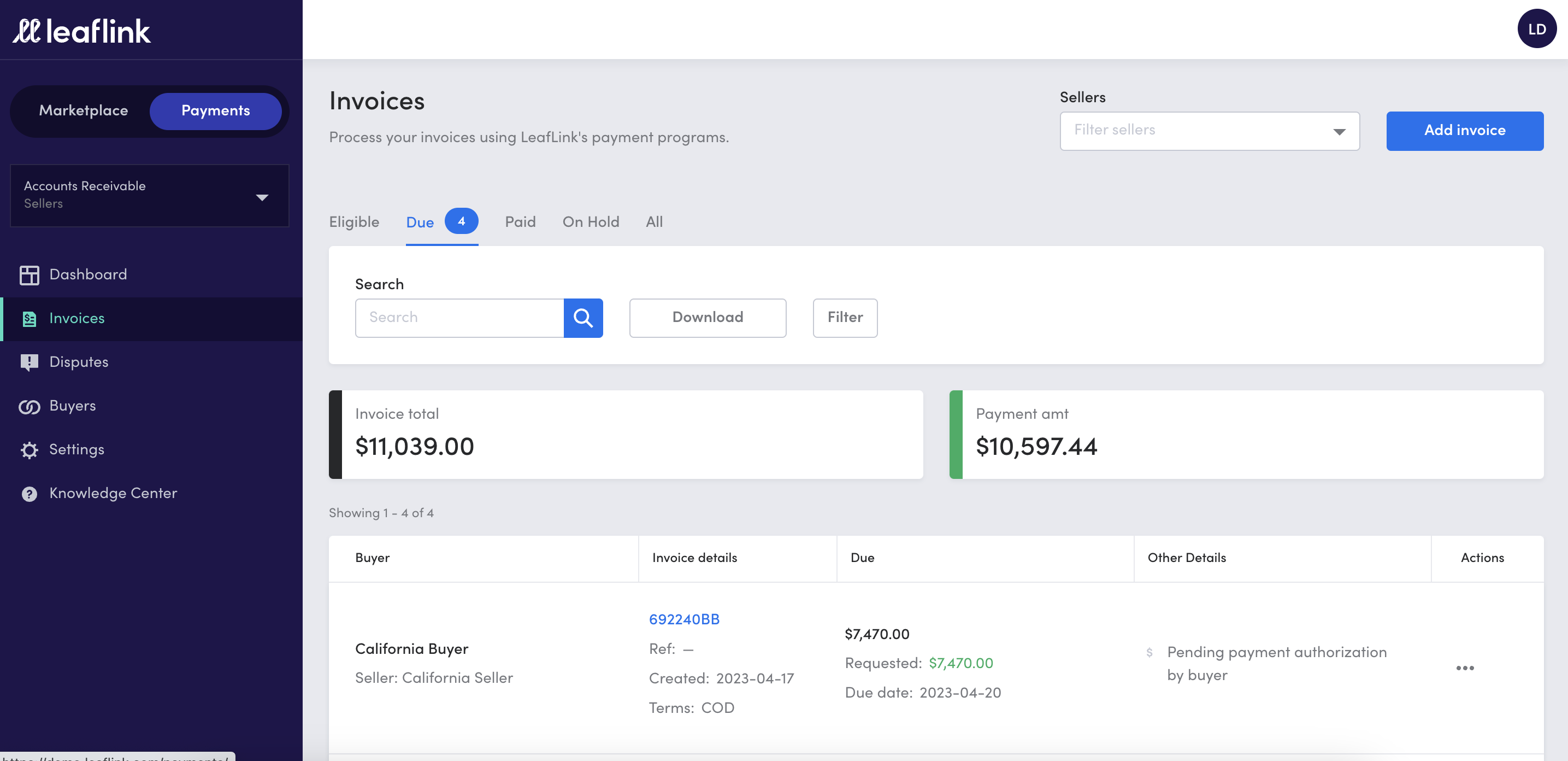Click the Filter button
This screenshot has height=761, width=1568.
click(x=845, y=318)
